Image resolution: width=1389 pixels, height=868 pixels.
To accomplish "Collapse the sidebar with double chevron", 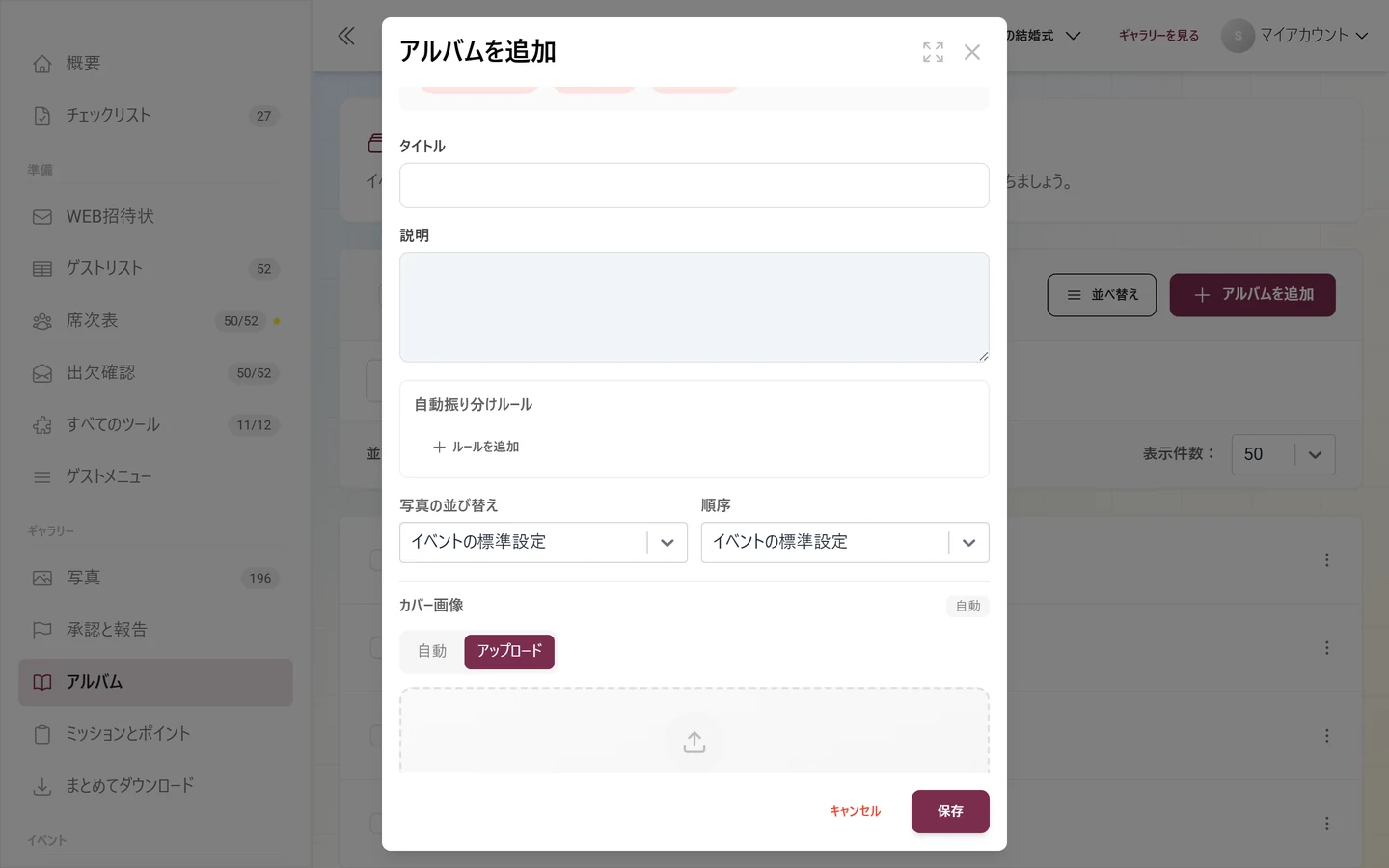I will (346, 36).
